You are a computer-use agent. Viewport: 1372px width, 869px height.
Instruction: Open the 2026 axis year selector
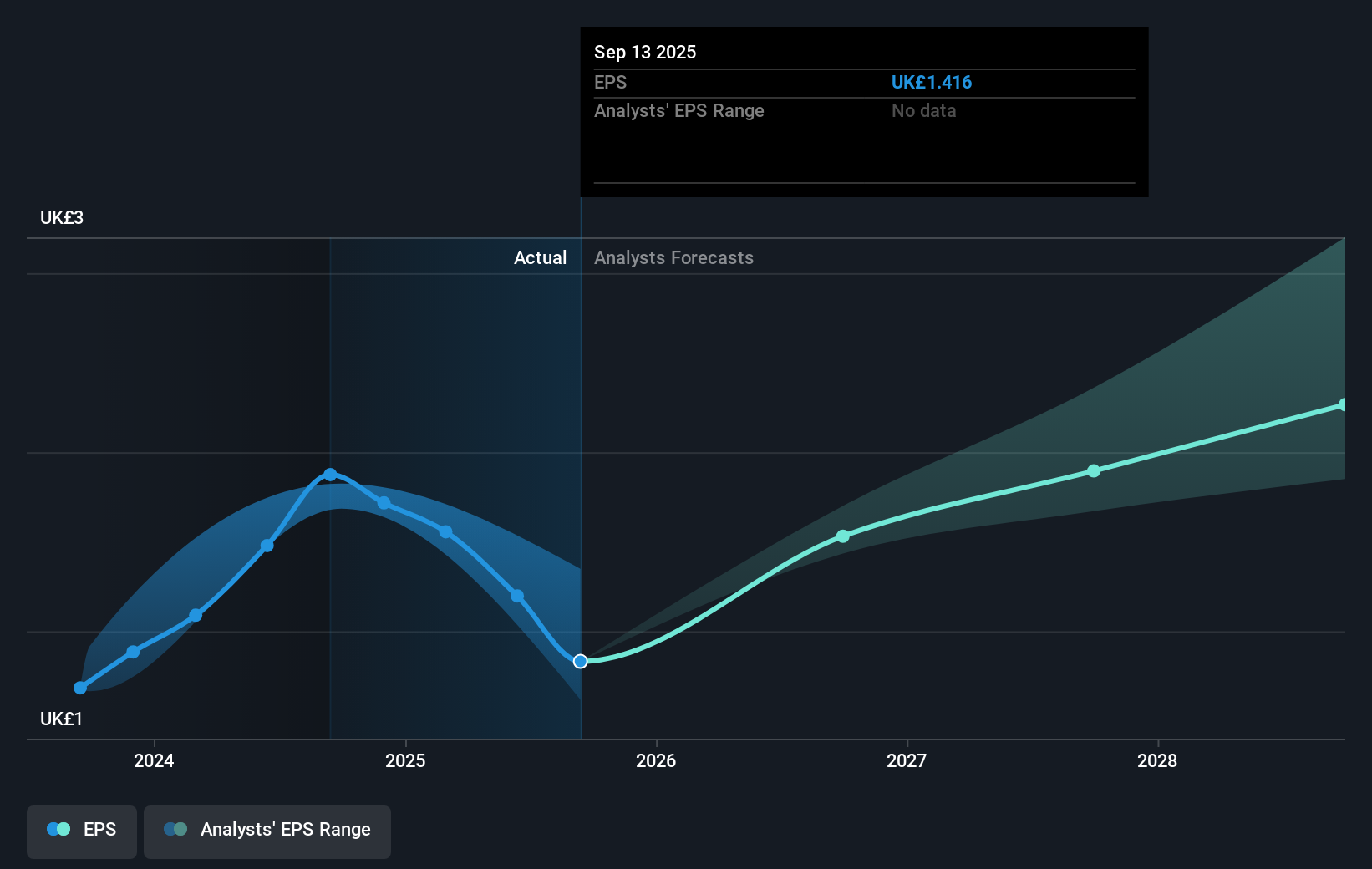(658, 761)
